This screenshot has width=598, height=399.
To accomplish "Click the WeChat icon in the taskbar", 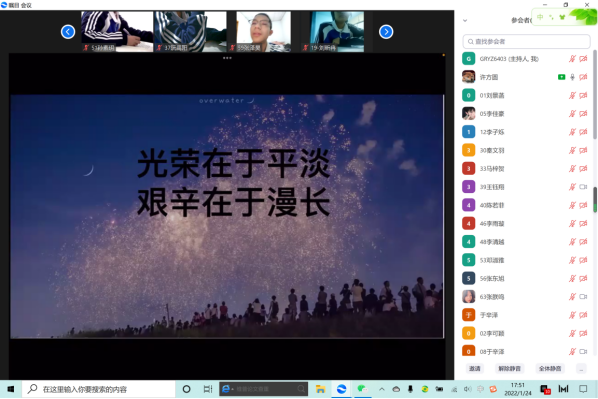I will (362, 389).
